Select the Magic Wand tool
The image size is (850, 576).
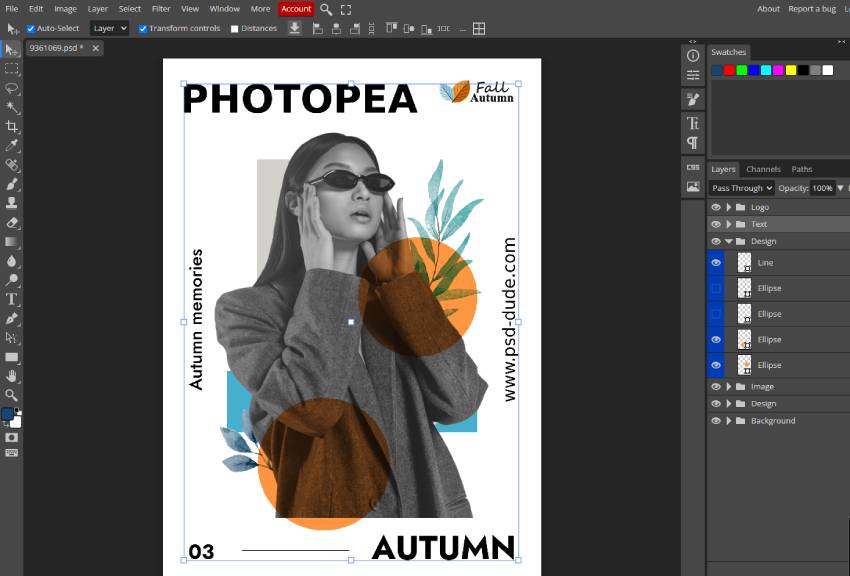tap(11, 107)
